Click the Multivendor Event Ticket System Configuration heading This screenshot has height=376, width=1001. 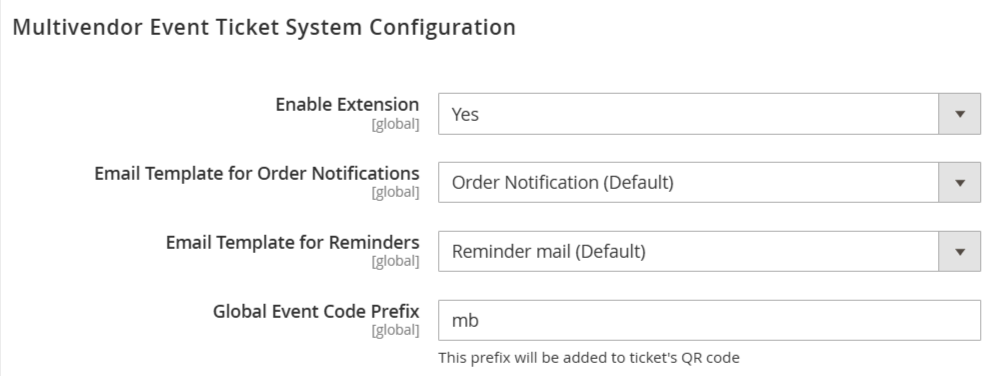click(x=264, y=27)
